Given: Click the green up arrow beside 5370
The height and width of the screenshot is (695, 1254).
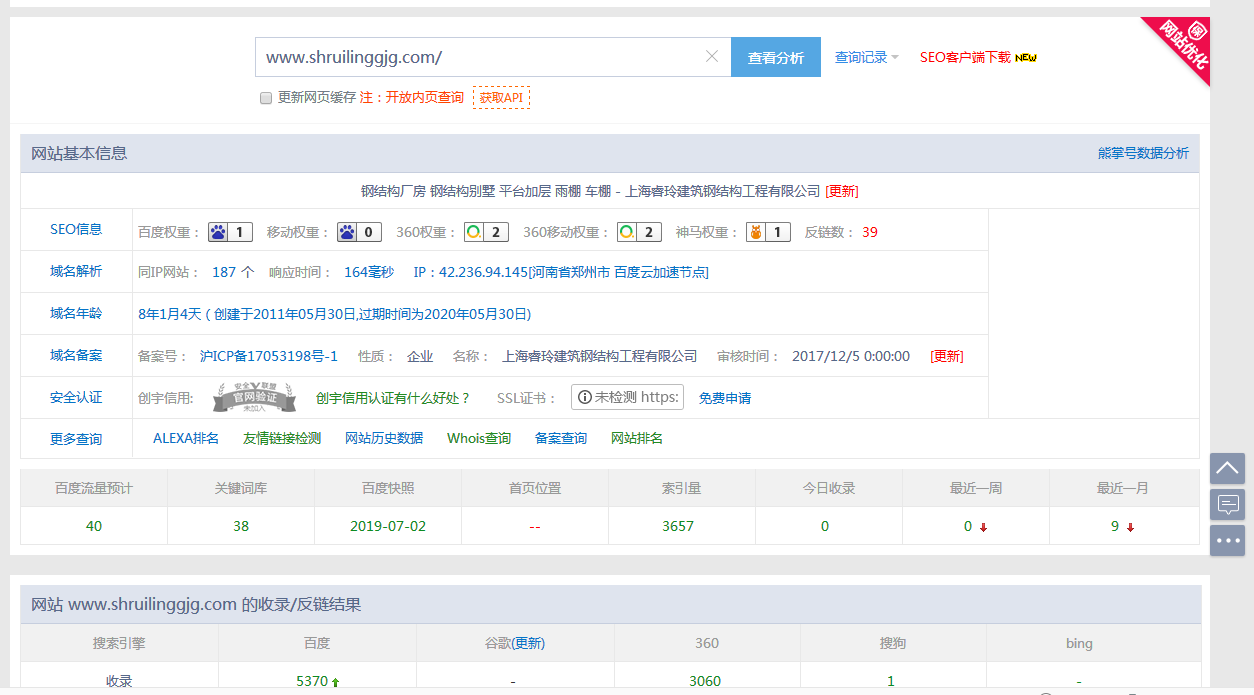Looking at the screenshot, I should pos(335,682).
